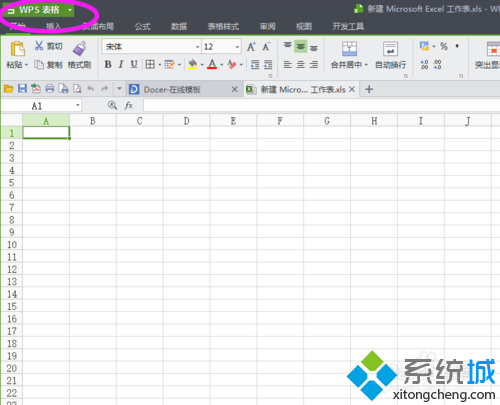
Task: Toggle align text left
Action: [288, 64]
